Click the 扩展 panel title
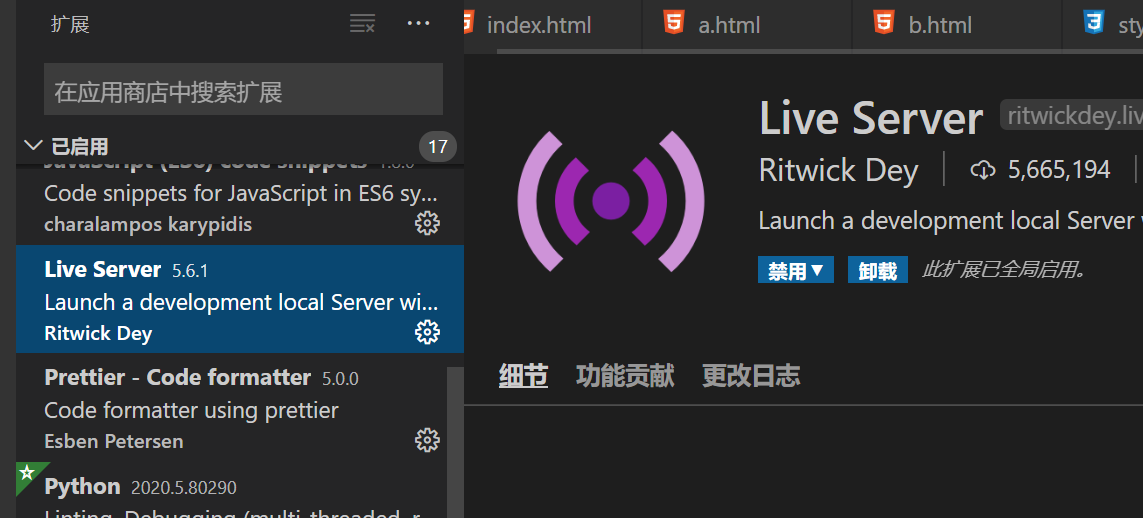 tap(70, 24)
